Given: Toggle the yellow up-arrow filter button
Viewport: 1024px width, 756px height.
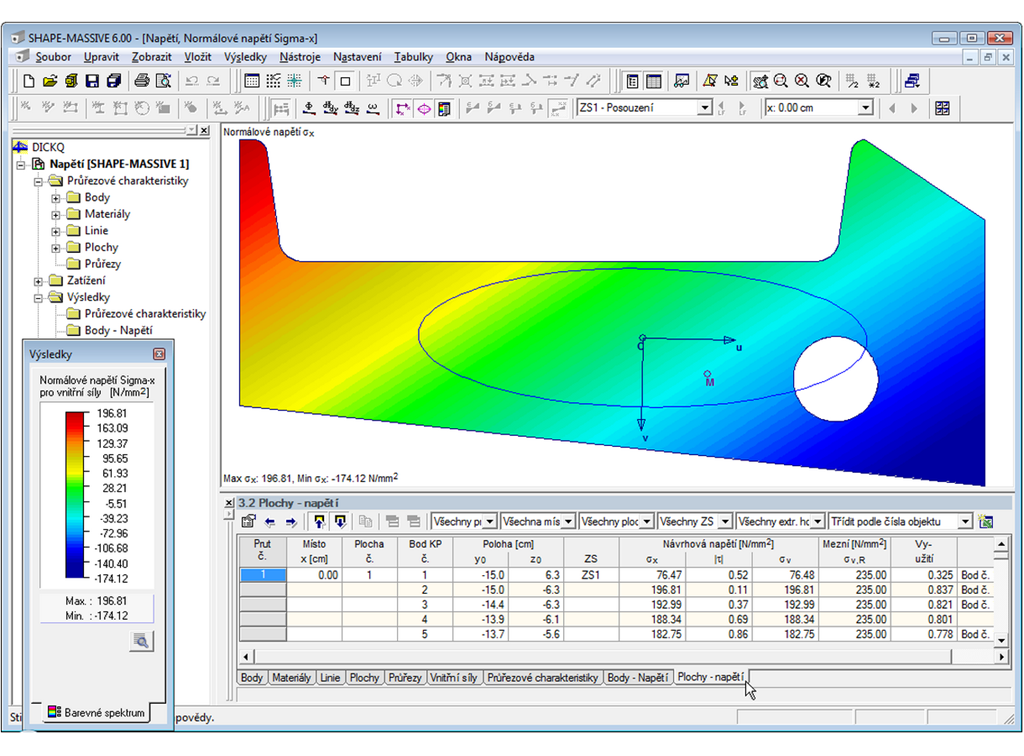Looking at the screenshot, I should pyautogui.click(x=319, y=522).
